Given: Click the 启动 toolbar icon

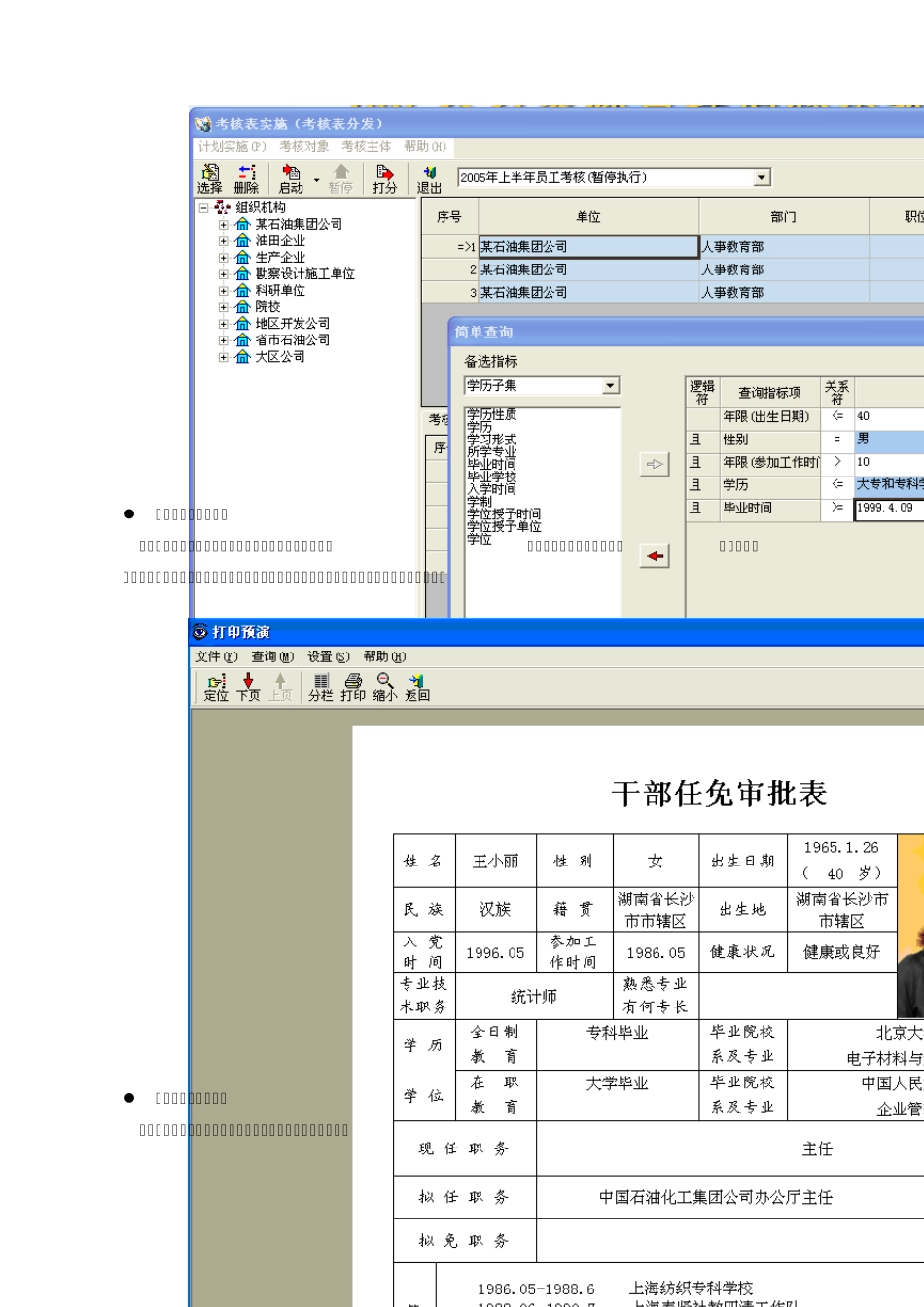Looking at the screenshot, I should (291, 179).
